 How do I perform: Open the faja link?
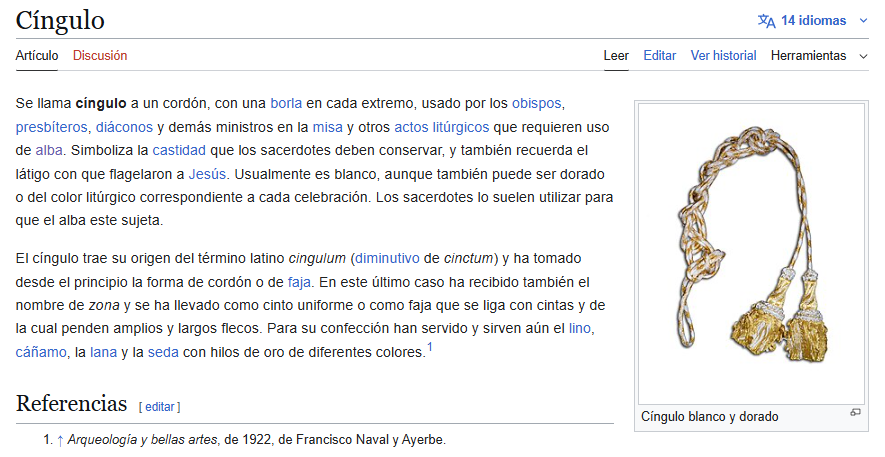click(x=299, y=282)
